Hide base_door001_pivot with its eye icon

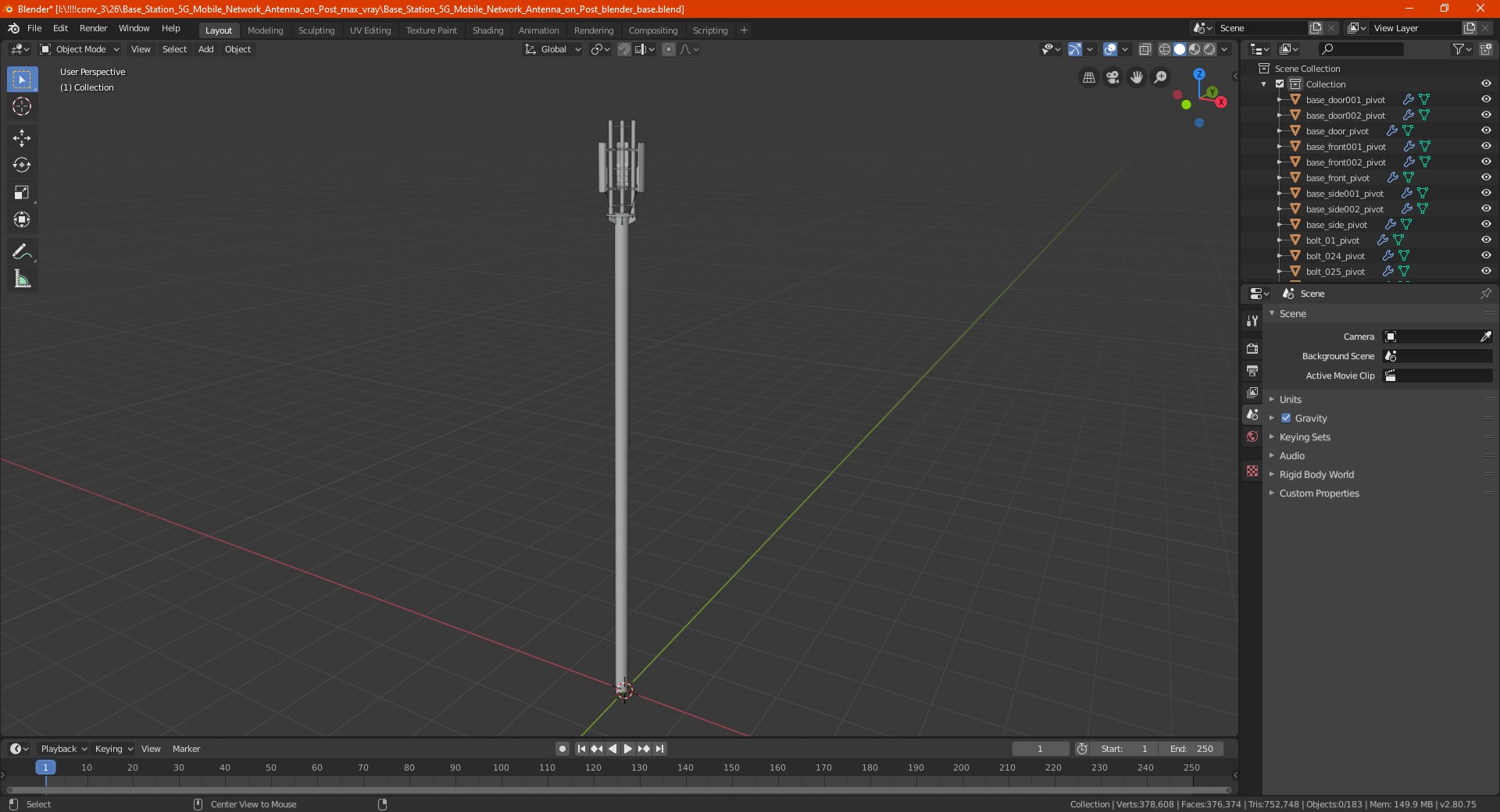tap(1485, 100)
